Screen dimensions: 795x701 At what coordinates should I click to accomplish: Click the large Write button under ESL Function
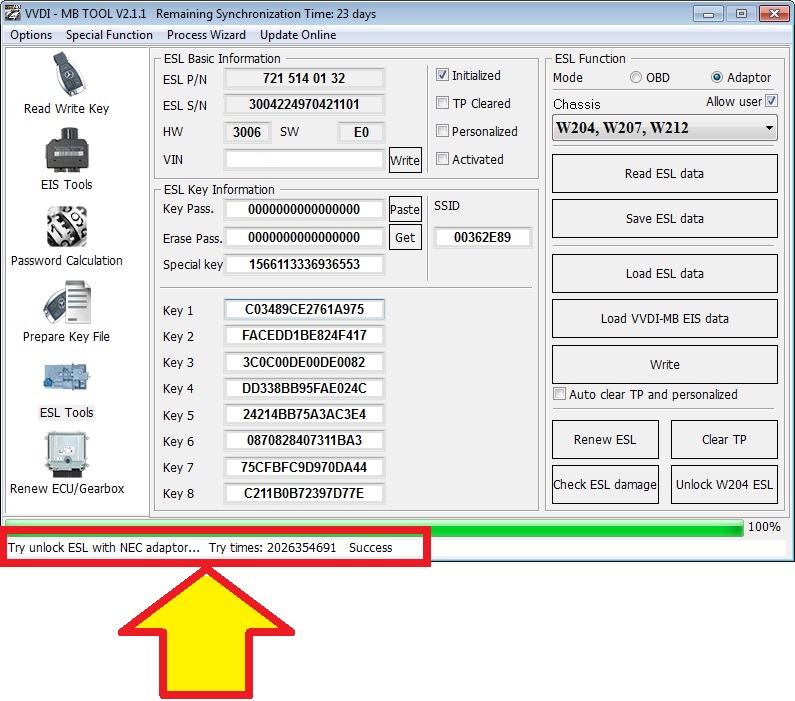(x=664, y=364)
